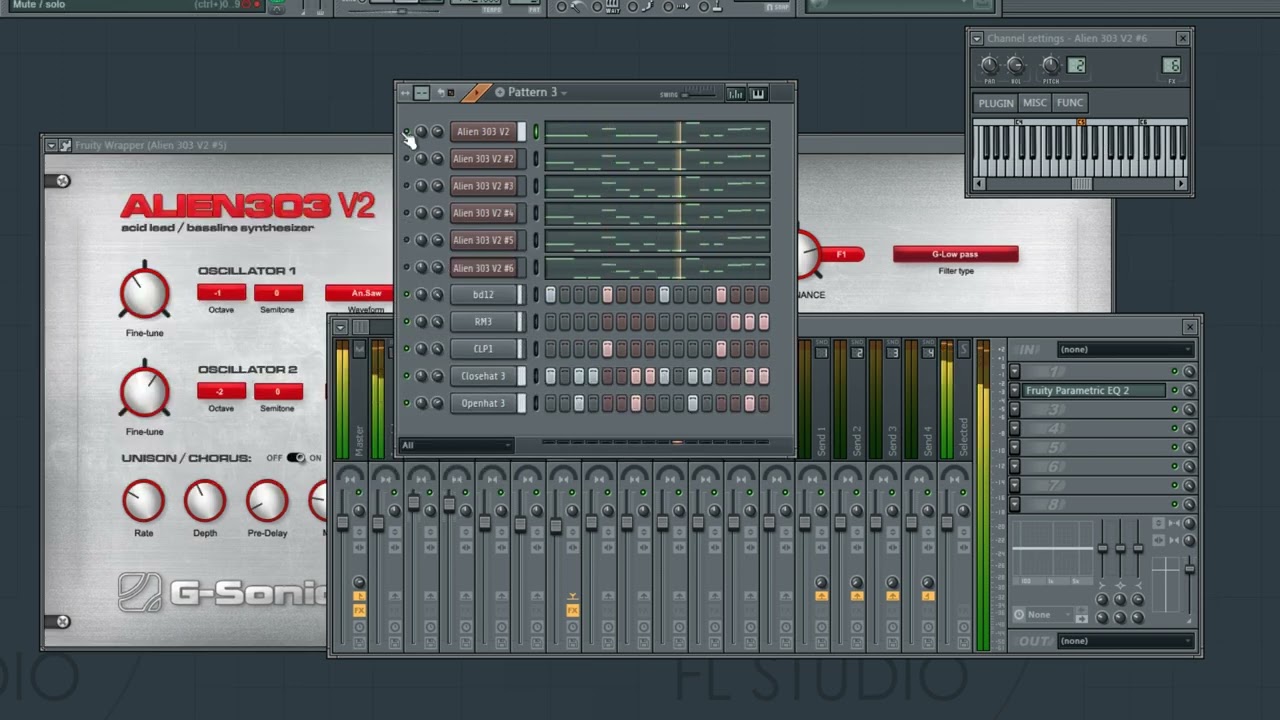Disable the Fruity Parametric EQ 2 effect
This screenshot has height=720, width=1280.
coord(1175,391)
